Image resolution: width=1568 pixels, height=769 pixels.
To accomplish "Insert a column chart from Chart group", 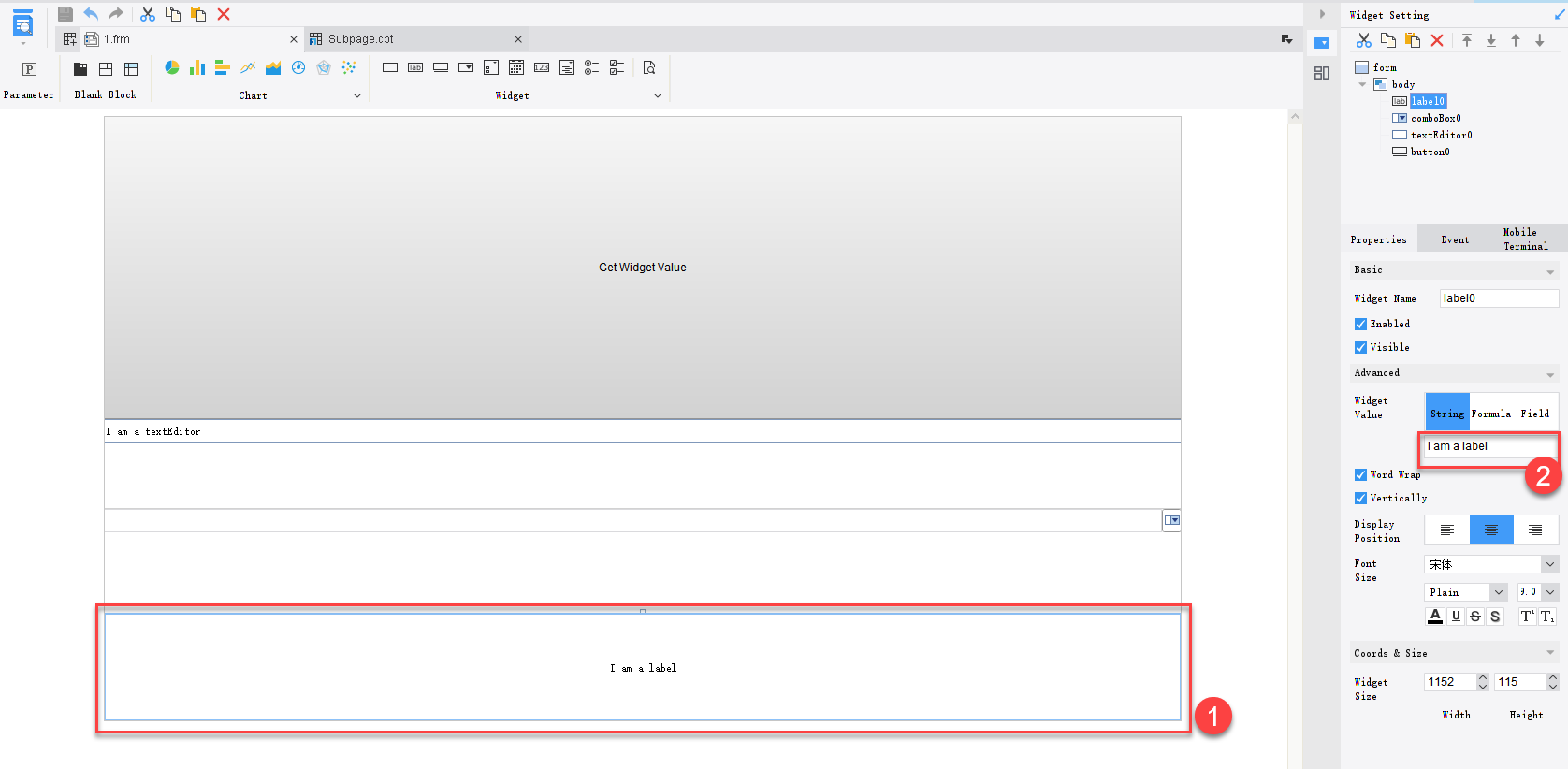I will coord(197,67).
